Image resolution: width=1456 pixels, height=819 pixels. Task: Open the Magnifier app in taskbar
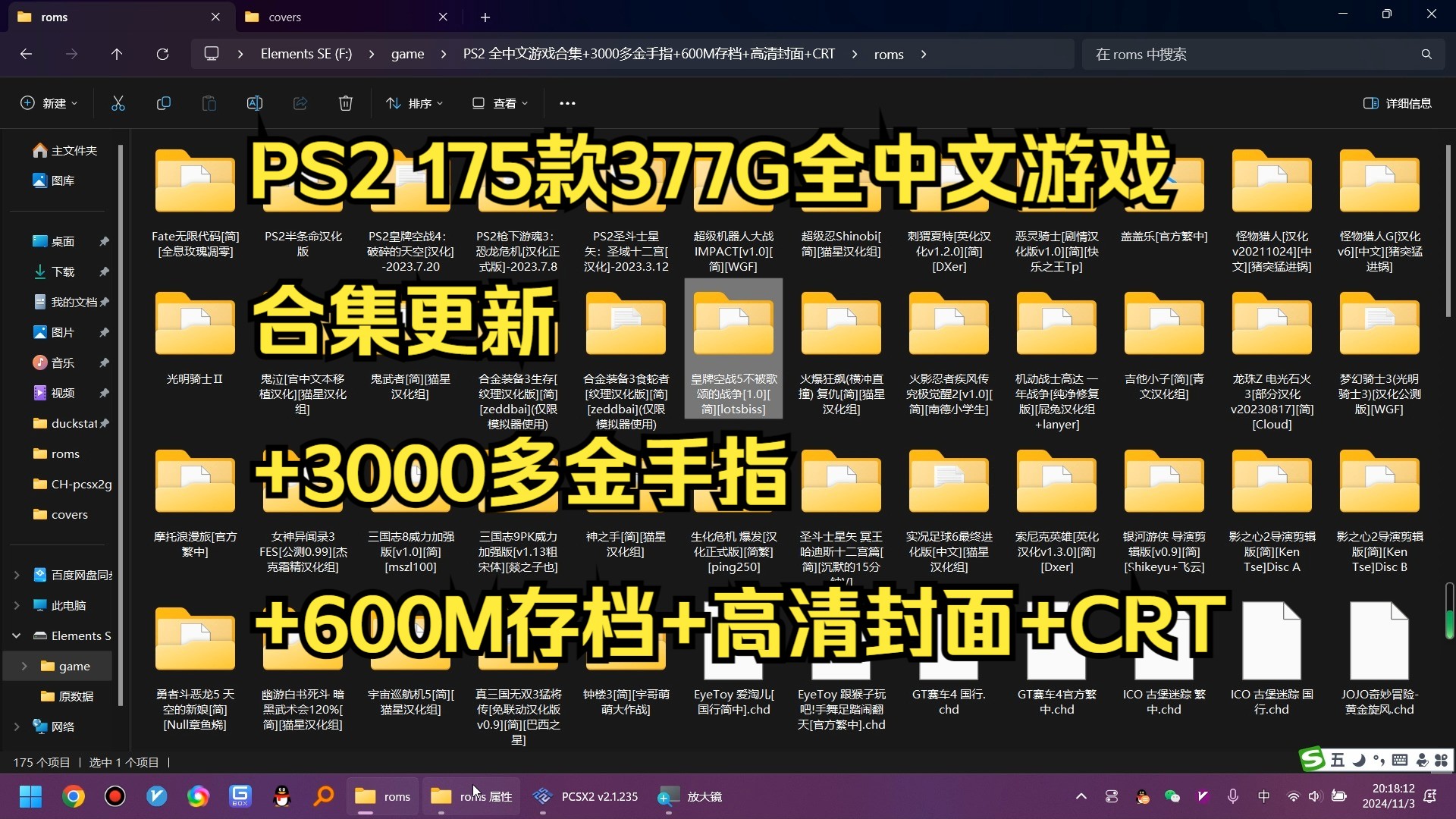point(689,796)
